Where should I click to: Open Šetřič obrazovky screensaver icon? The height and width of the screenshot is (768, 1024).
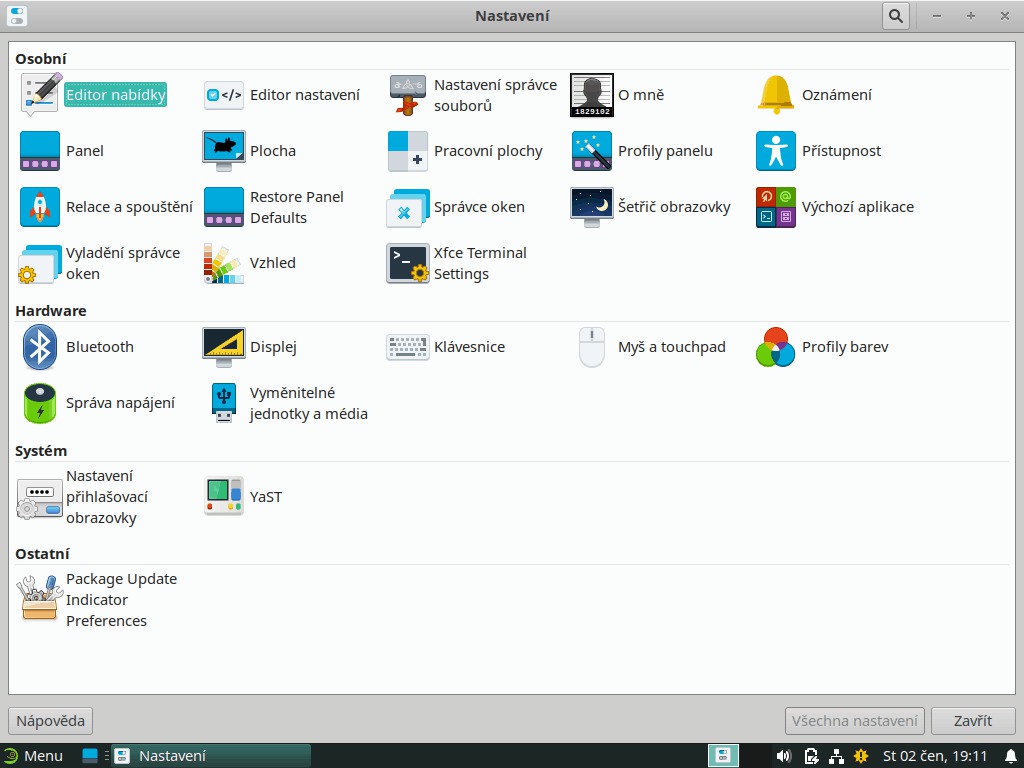pyautogui.click(x=592, y=207)
